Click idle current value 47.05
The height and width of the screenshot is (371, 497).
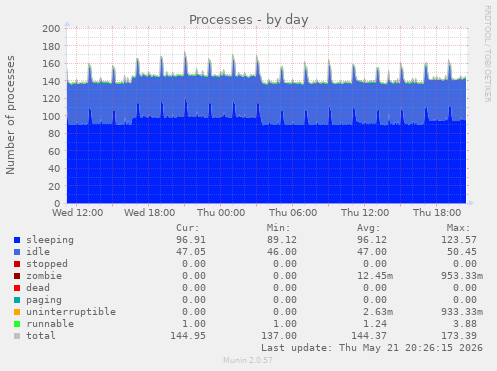(x=191, y=252)
